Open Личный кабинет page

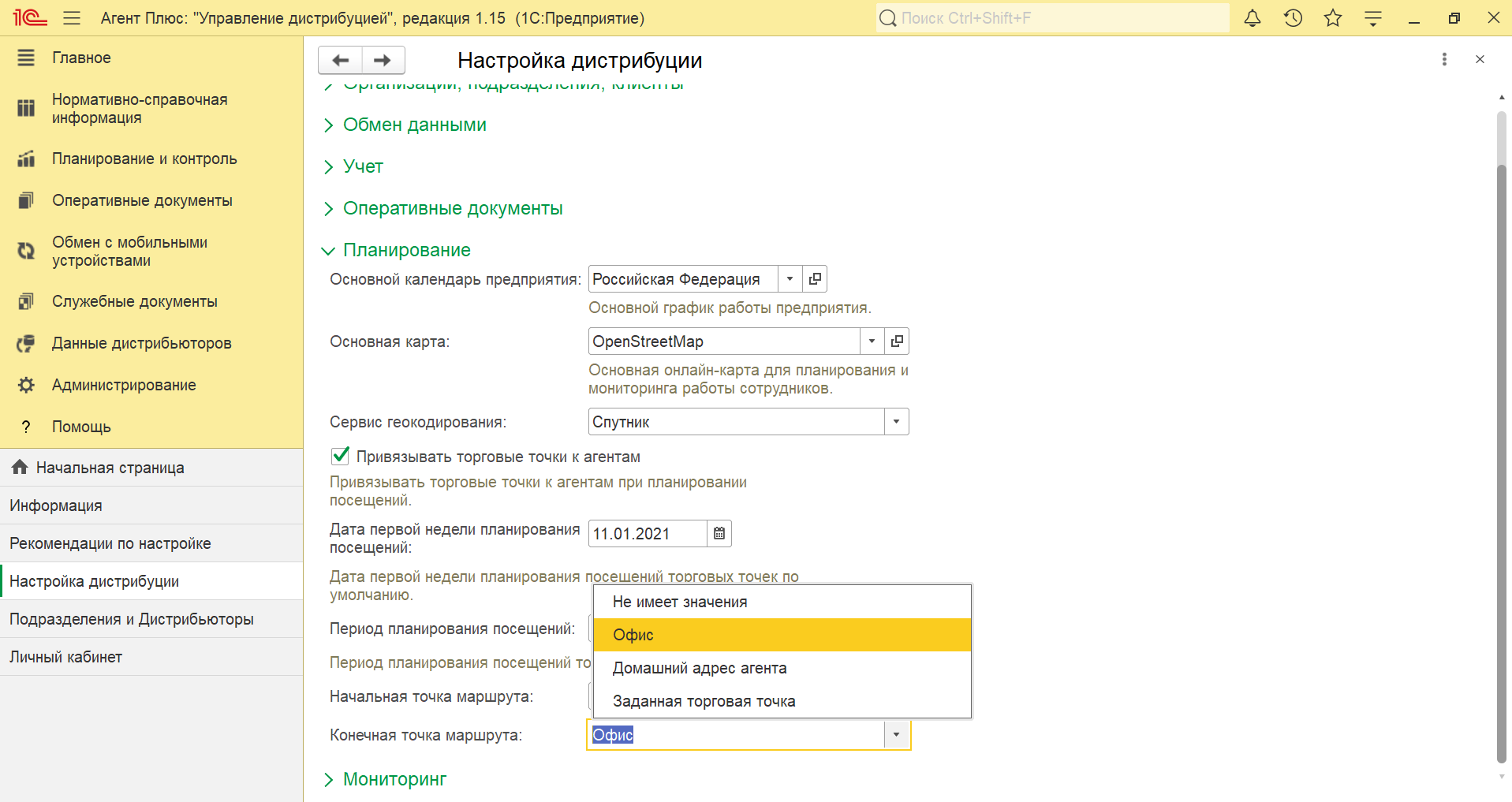coord(151,657)
